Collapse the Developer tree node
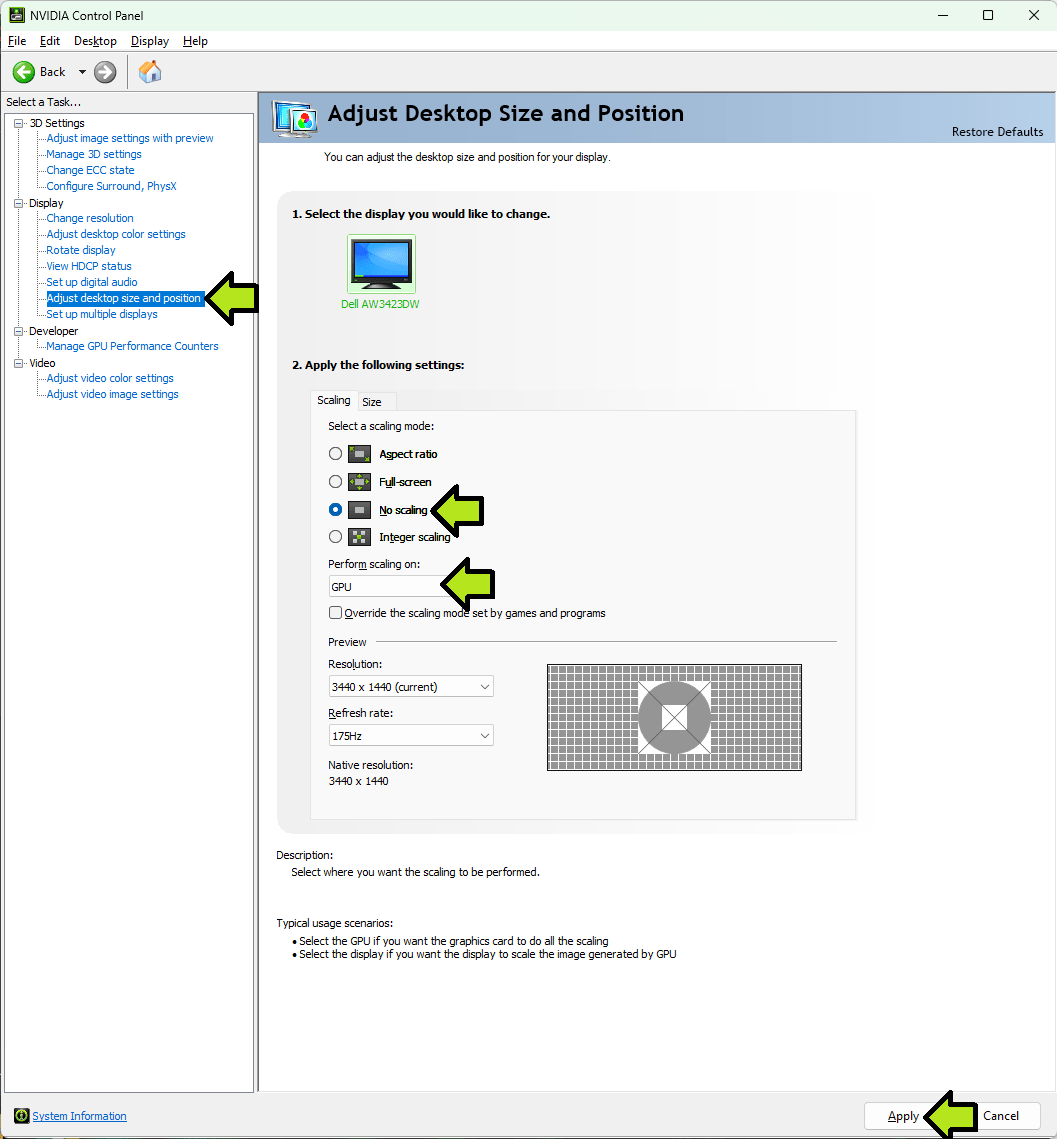 coord(19,331)
